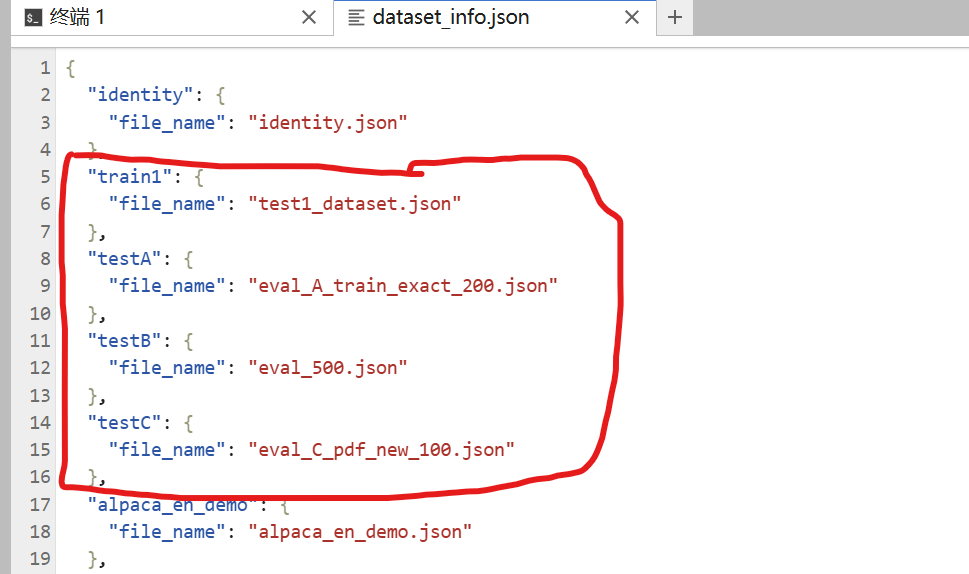The height and width of the screenshot is (574, 969).
Task: Click line number 1 in the gutter
Action: click(45, 67)
